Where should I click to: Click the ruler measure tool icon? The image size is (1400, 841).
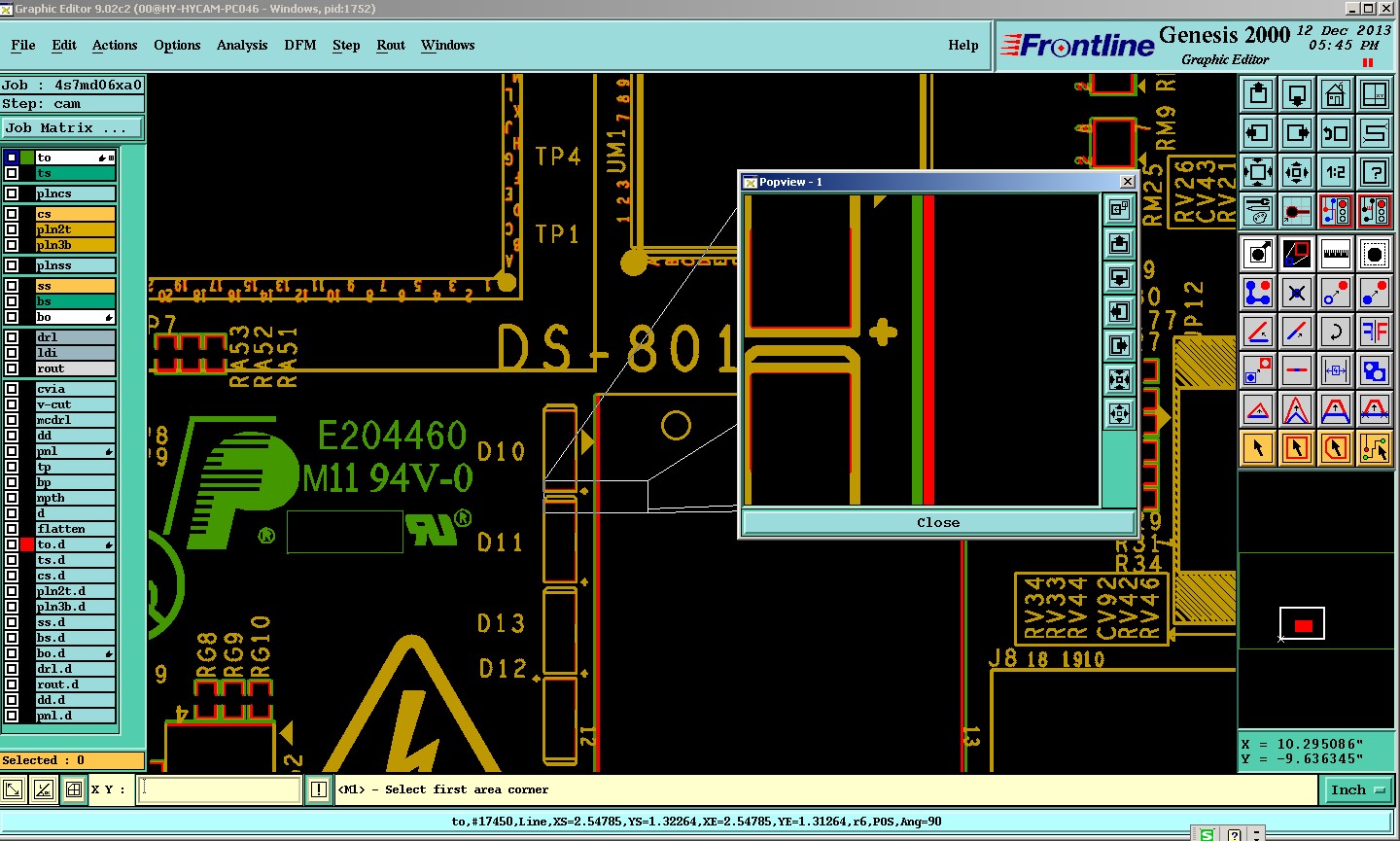[1336, 255]
